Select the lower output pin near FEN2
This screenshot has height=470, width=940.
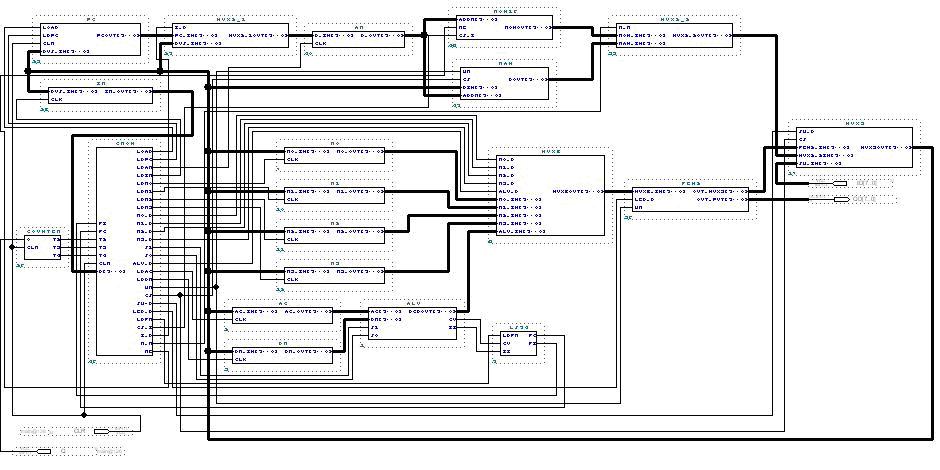tap(842, 199)
